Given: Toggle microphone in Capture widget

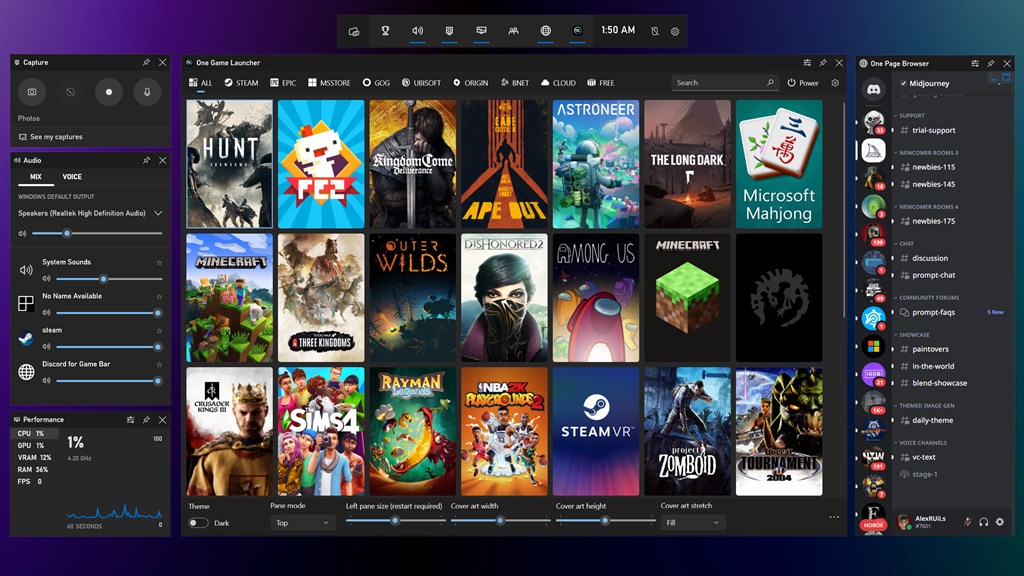Looking at the screenshot, I should point(147,92).
